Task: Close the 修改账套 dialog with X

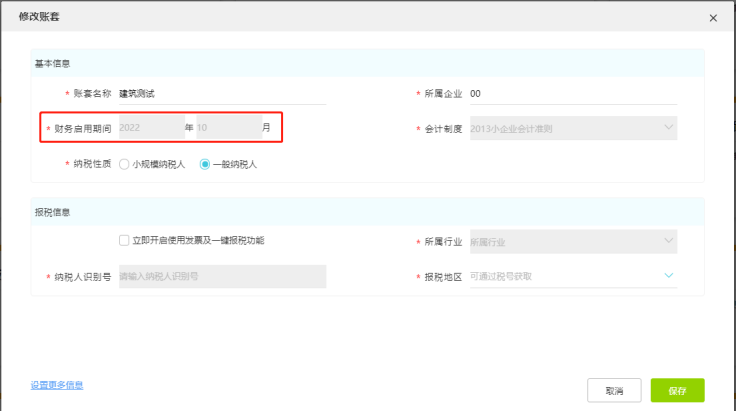Action: coord(713,18)
